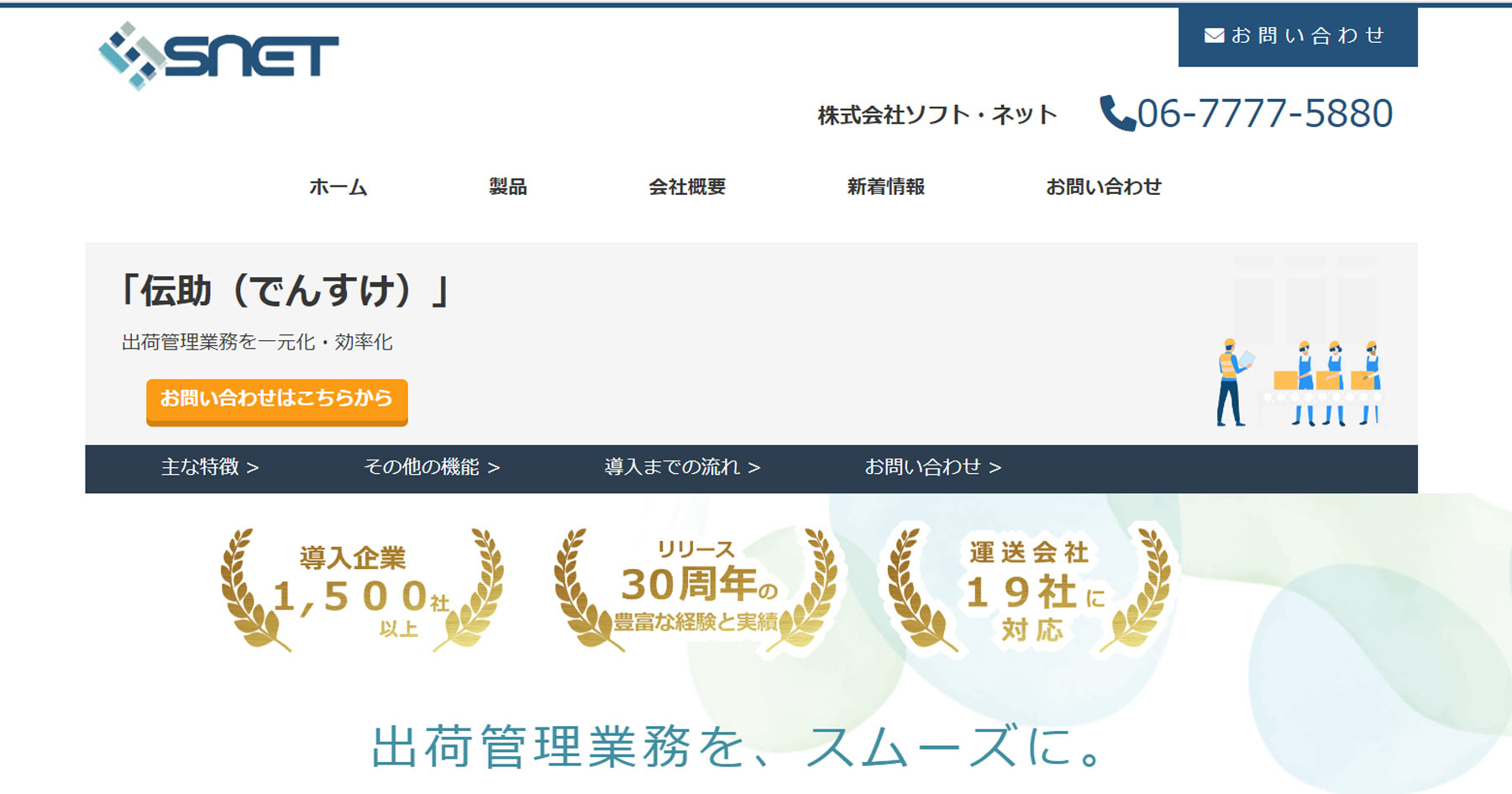Screen dimensions: 1512x794
Task: Open 新着情報 in the main menu
Action: 886,187
